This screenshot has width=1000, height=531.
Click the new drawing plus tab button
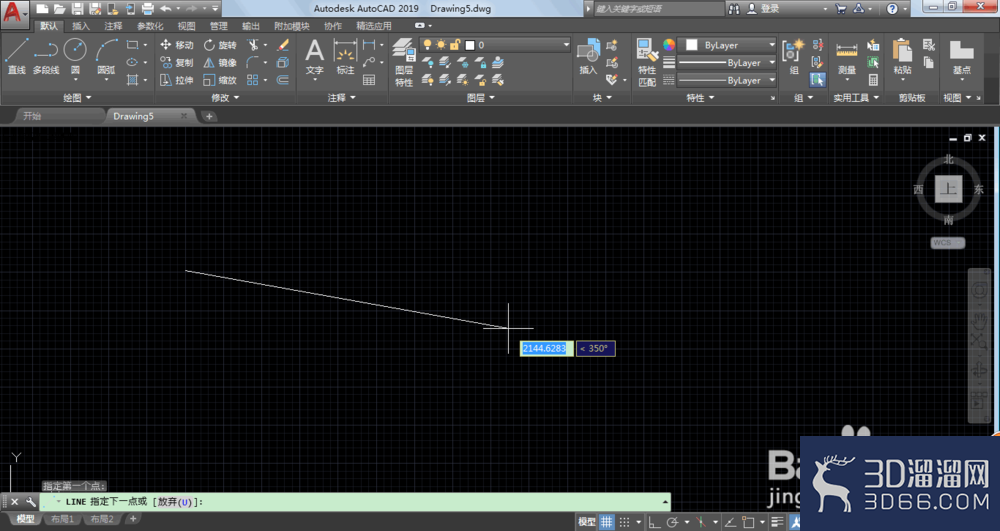pos(209,116)
